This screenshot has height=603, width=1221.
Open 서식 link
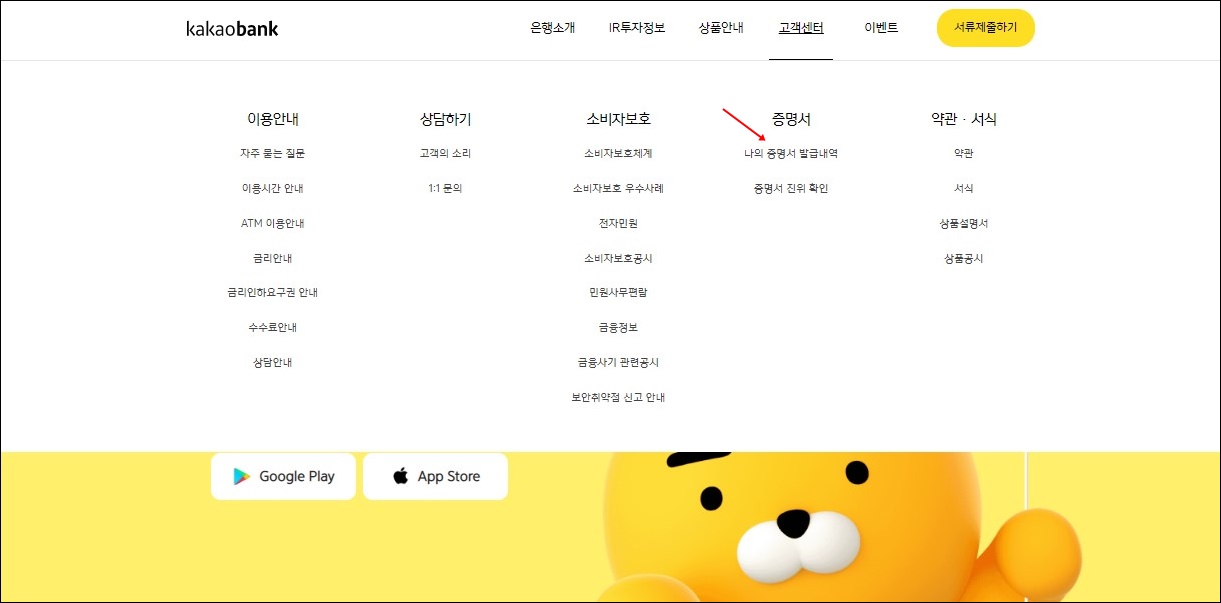[x=964, y=189]
